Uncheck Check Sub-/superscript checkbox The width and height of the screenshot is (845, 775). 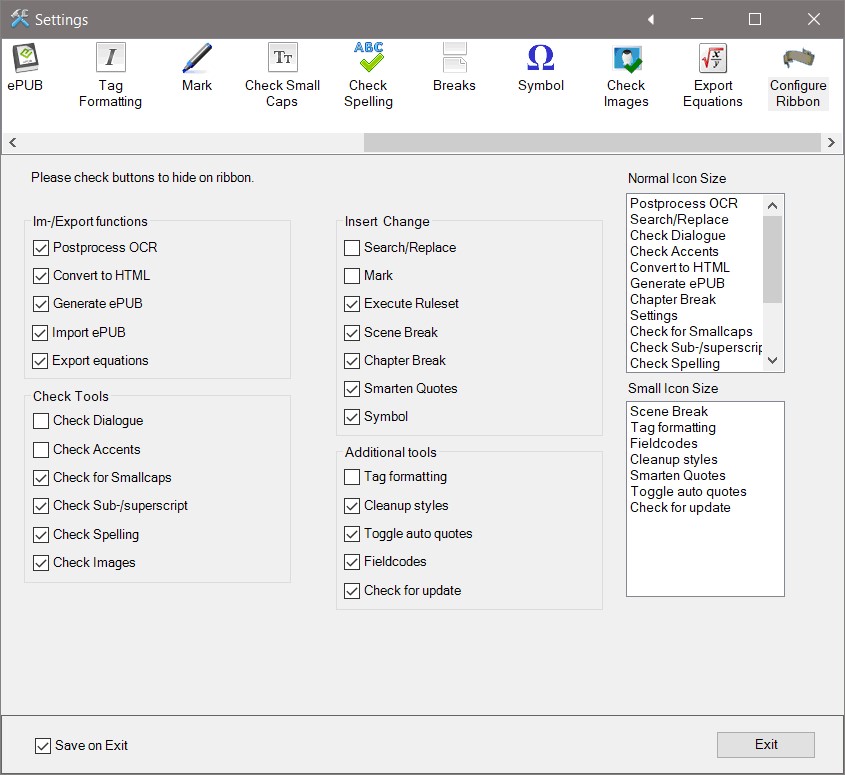tap(40, 506)
